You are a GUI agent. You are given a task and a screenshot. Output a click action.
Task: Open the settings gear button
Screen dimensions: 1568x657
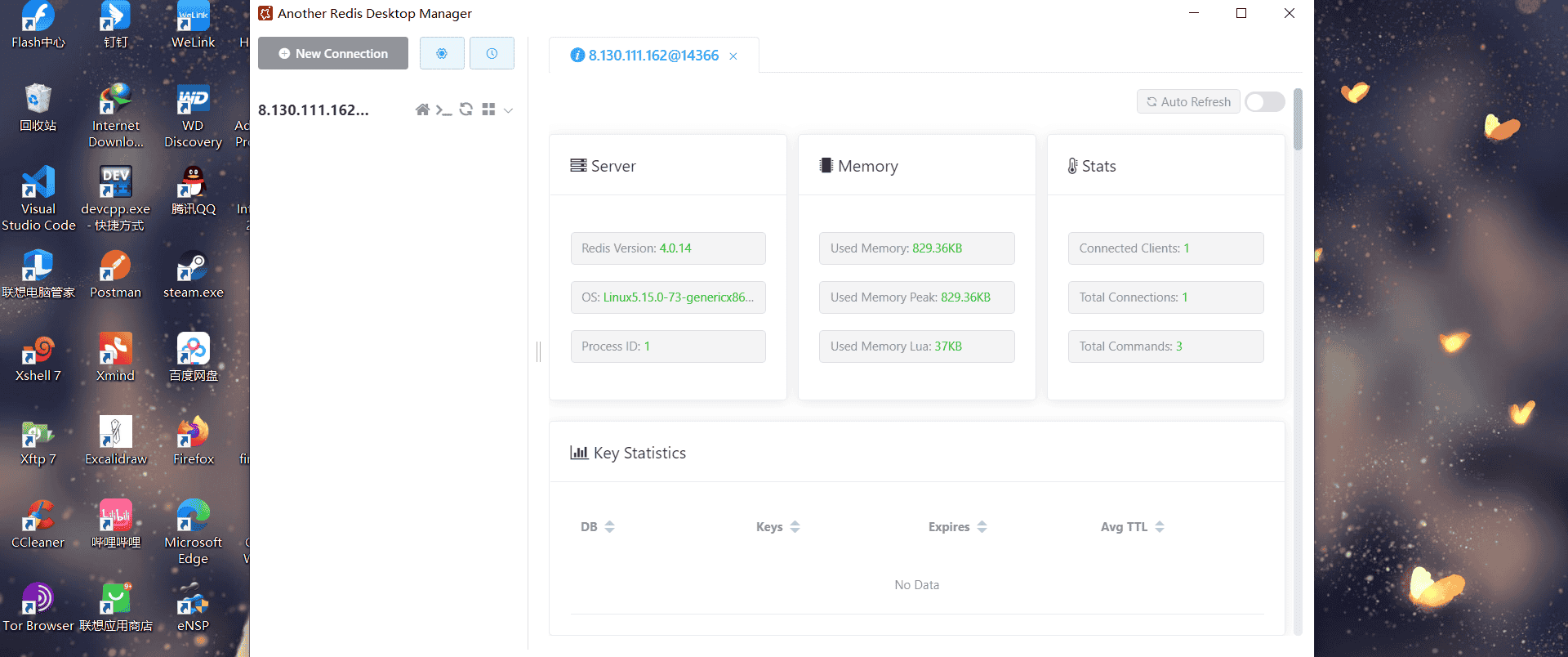click(442, 53)
